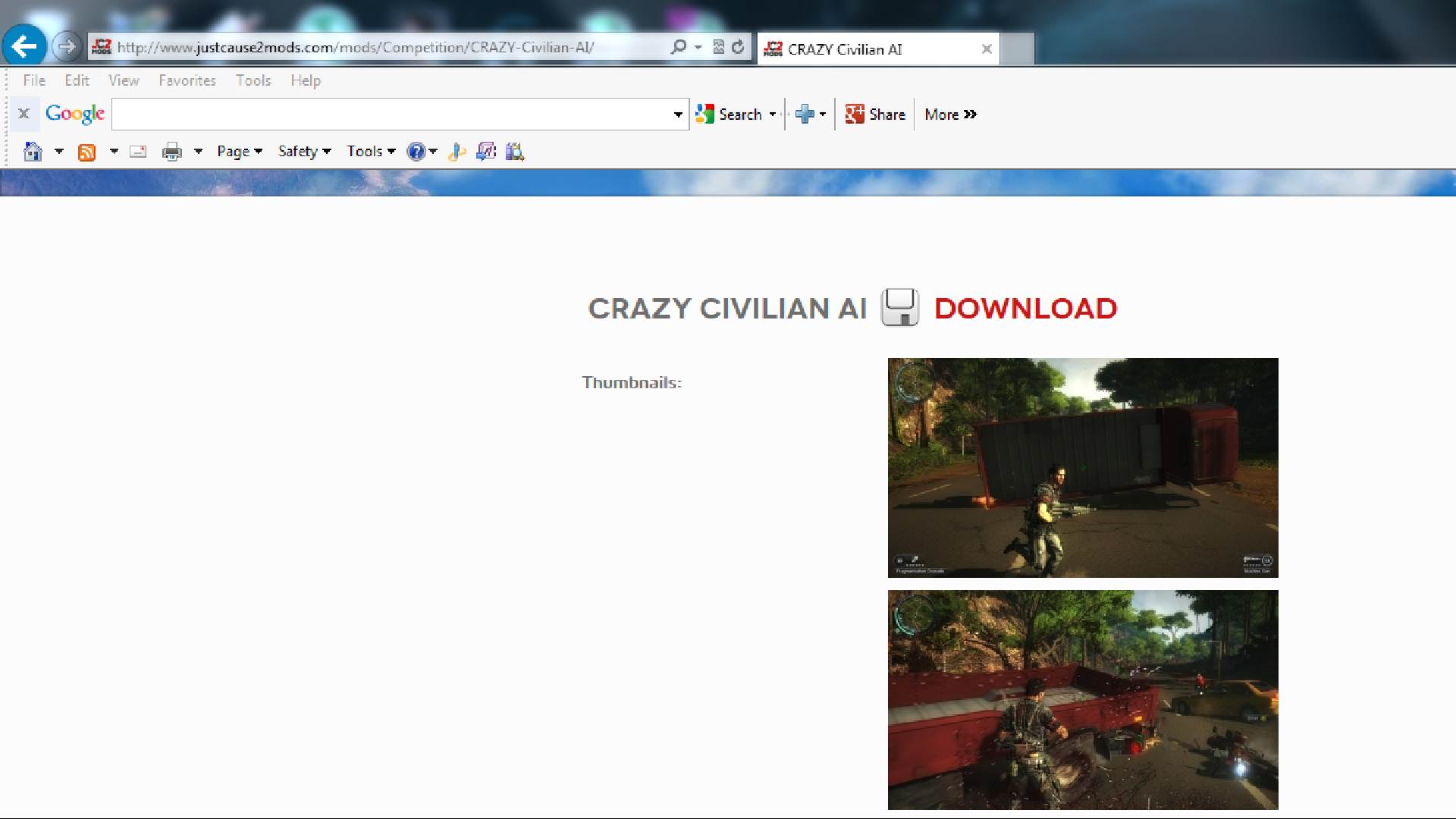The image size is (1456, 819).
Task: Open the overturned truck thumbnail image
Action: 1083,467
